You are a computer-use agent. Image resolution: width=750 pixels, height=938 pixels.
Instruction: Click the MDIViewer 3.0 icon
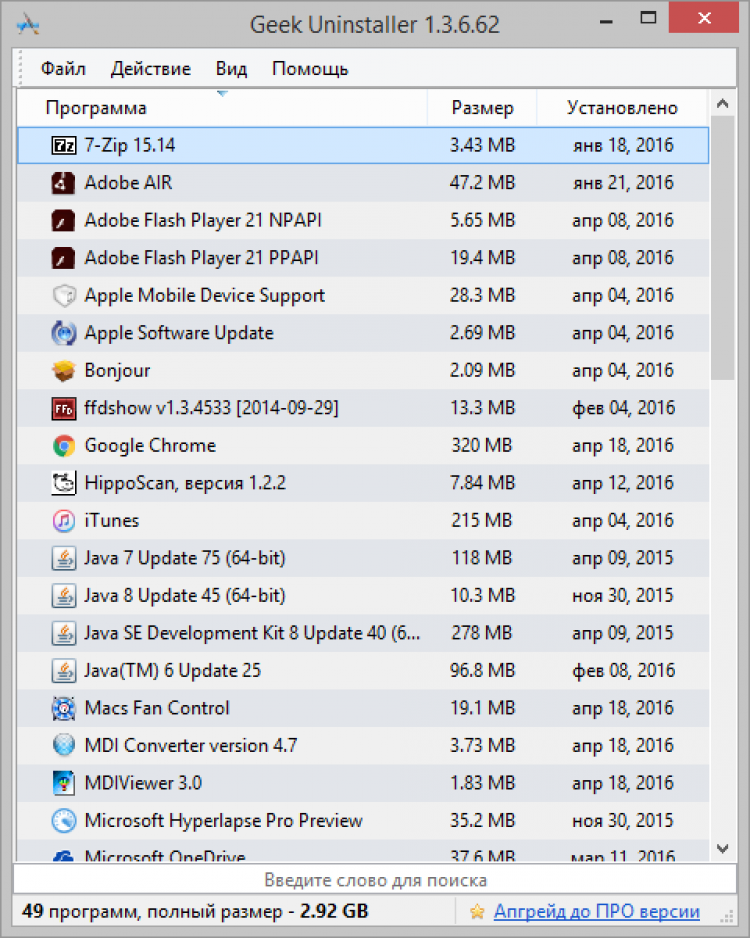click(x=63, y=784)
